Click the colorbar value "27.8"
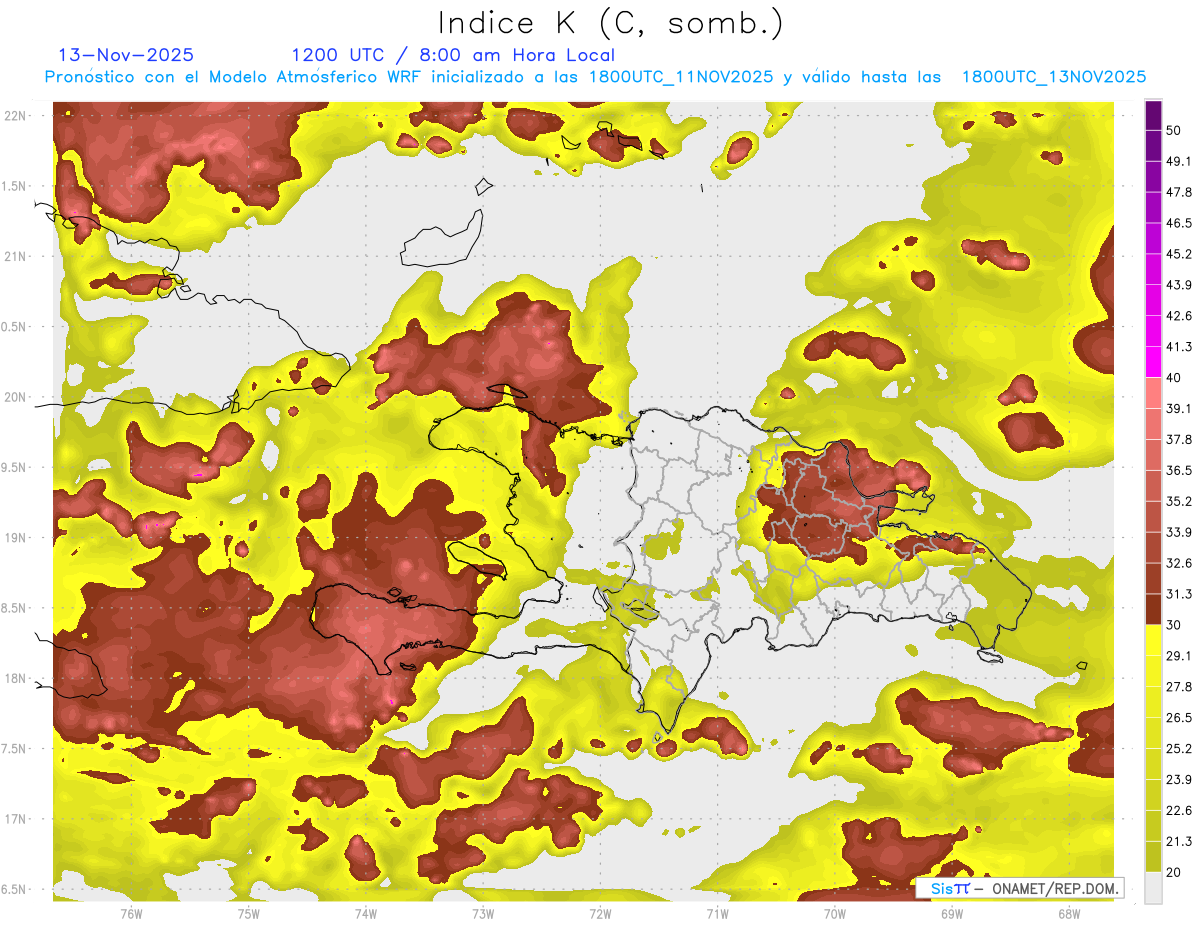The image size is (1200, 927). 1179,687
